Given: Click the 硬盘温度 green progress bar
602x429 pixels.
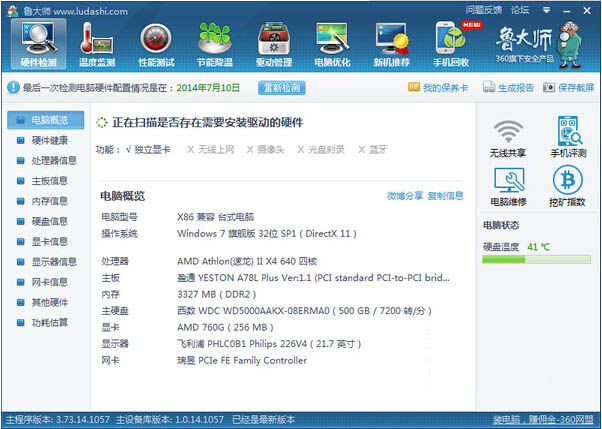Looking at the screenshot, I should tap(536, 260).
